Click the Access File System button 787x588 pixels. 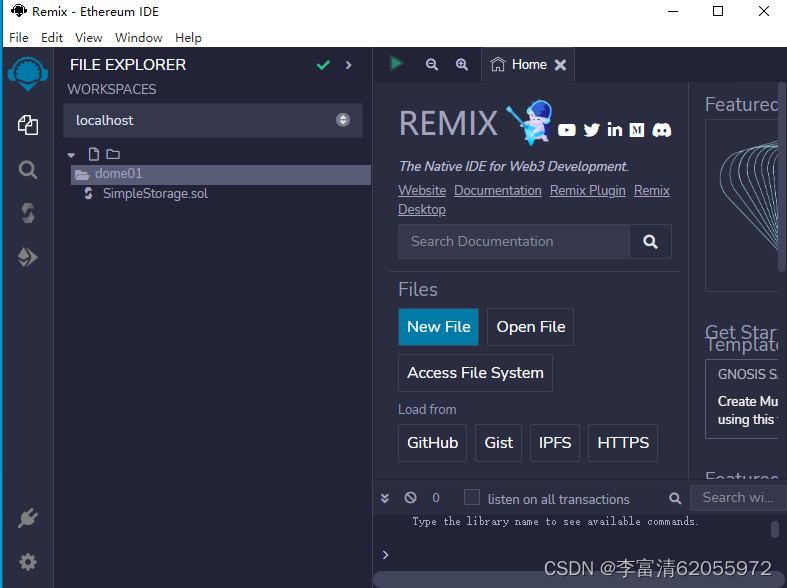(475, 373)
